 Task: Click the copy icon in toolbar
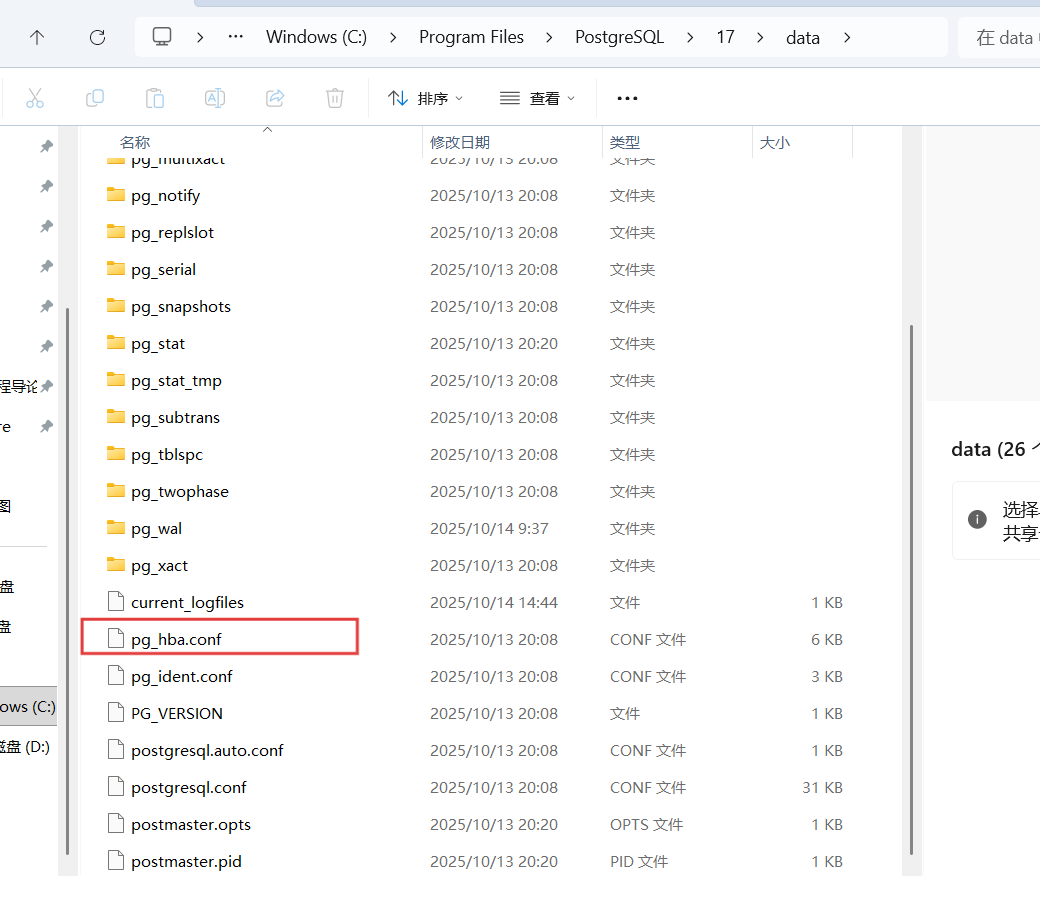click(x=95, y=98)
